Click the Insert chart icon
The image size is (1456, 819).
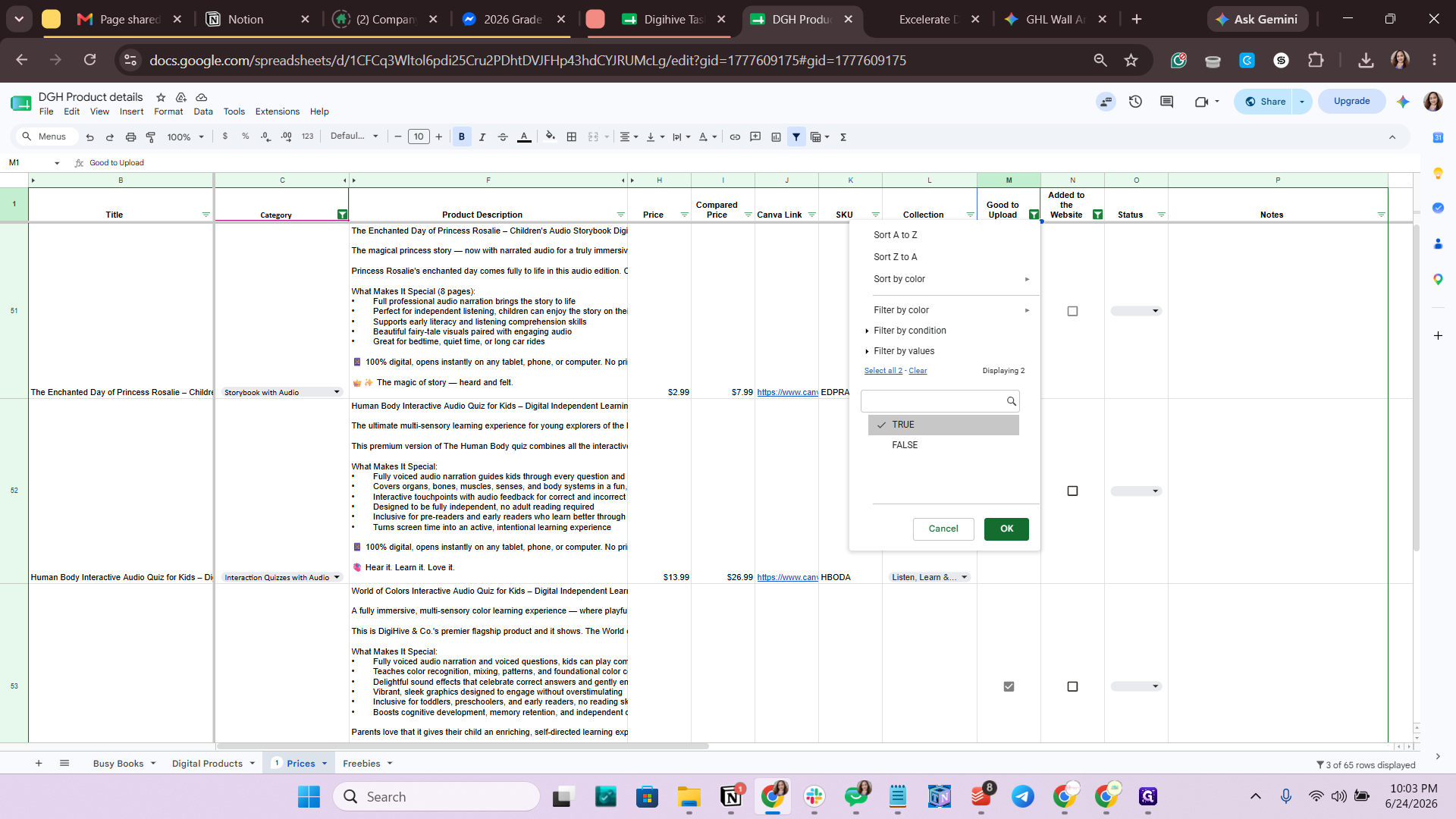pyautogui.click(x=776, y=137)
